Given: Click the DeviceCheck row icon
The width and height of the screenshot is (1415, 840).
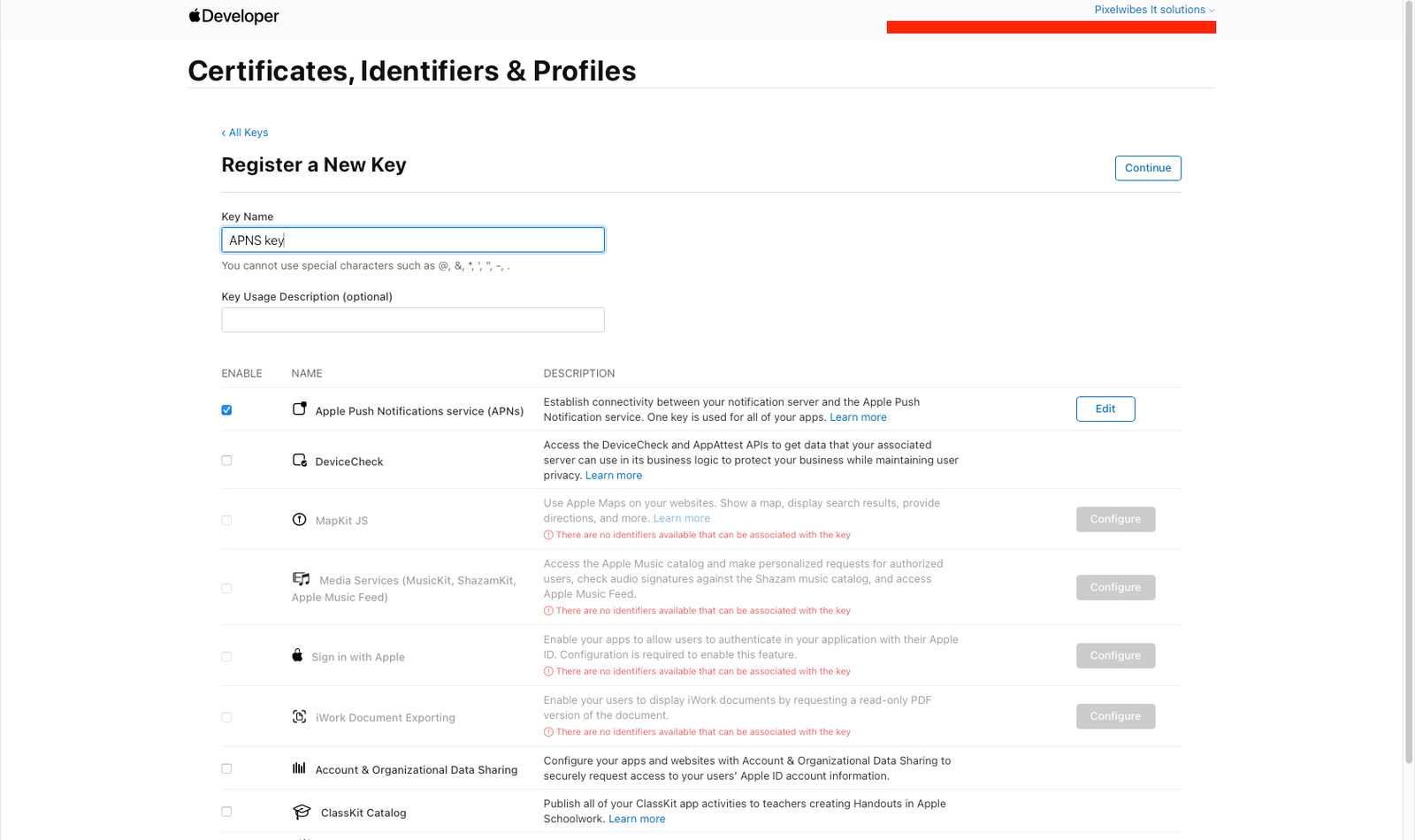Looking at the screenshot, I should pyautogui.click(x=300, y=461).
